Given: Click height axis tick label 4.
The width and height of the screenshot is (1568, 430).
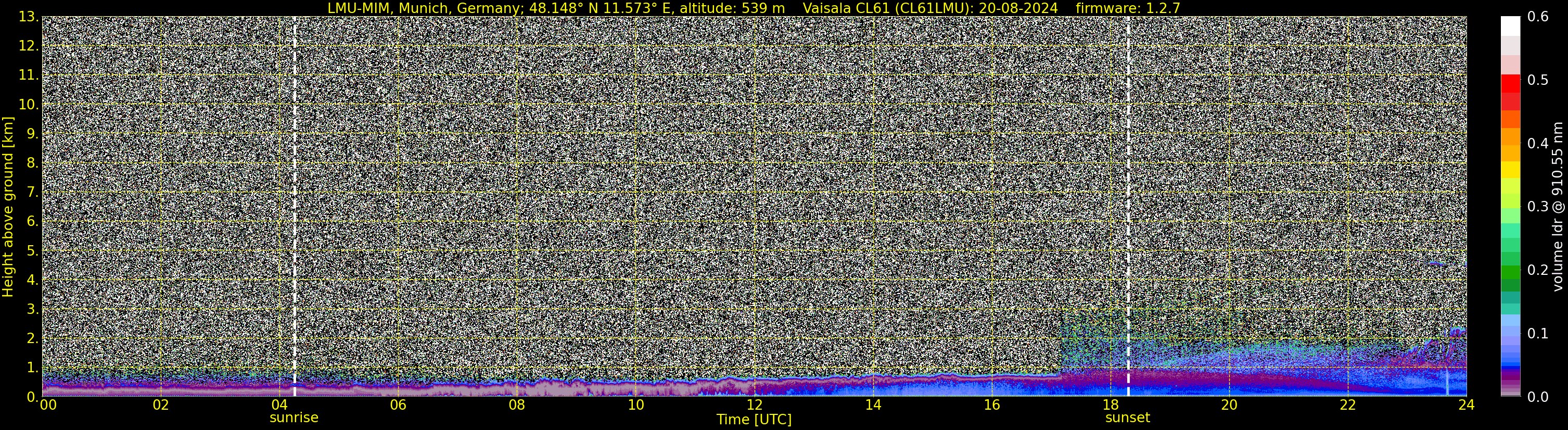Looking at the screenshot, I should (32, 280).
